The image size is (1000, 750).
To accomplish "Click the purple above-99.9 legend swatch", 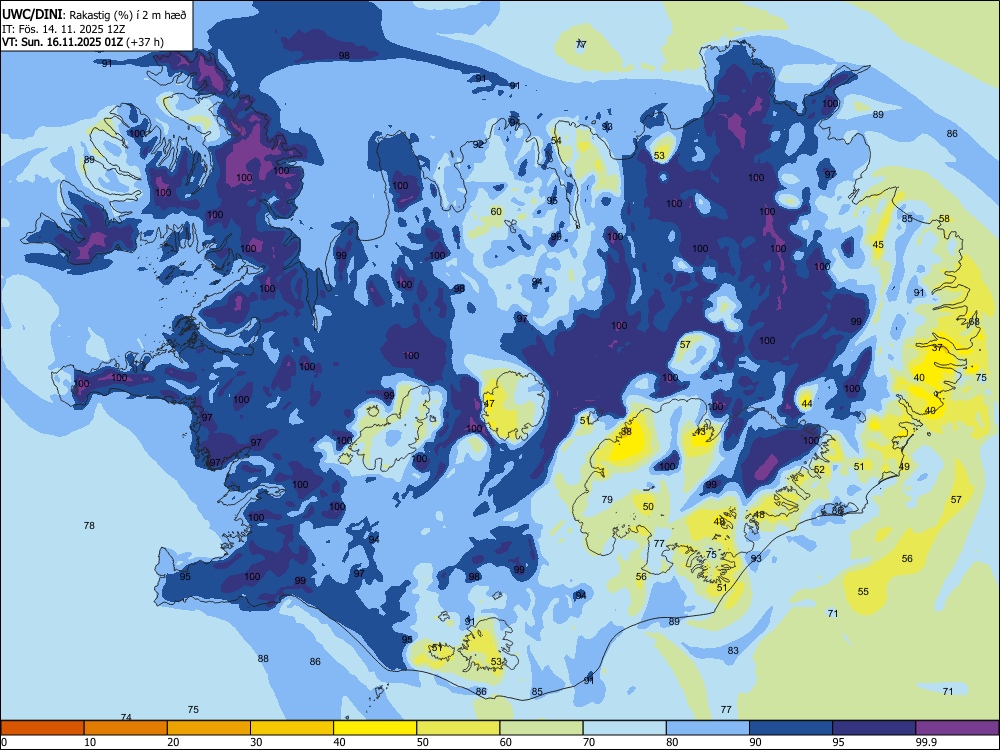I will click(x=957, y=728).
